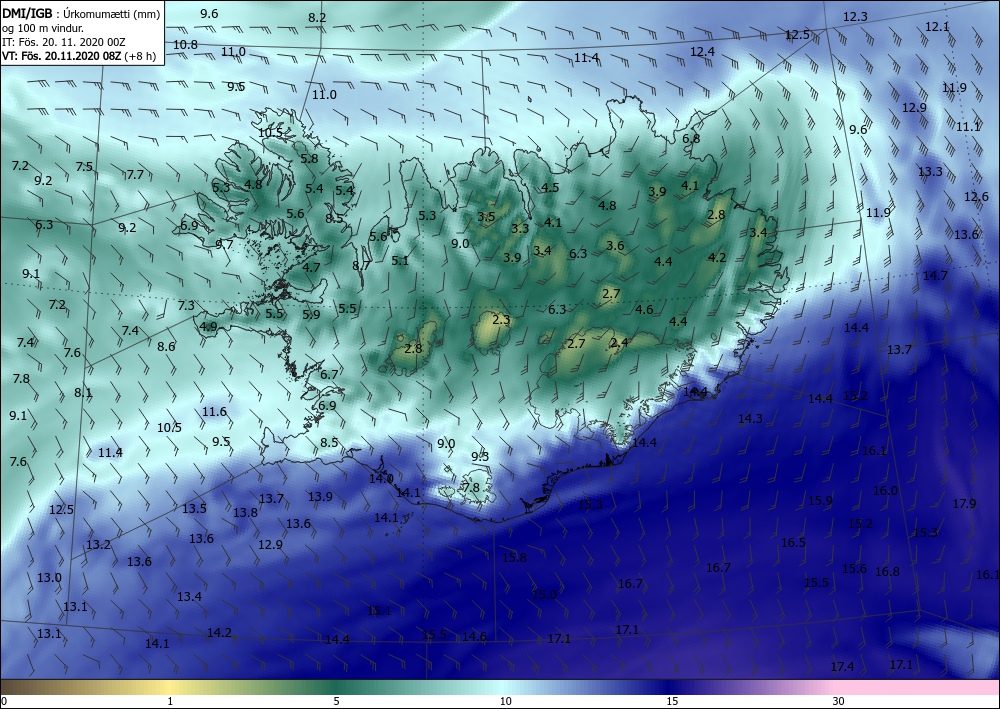Click the 13.5 value label

[x=195, y=509]
